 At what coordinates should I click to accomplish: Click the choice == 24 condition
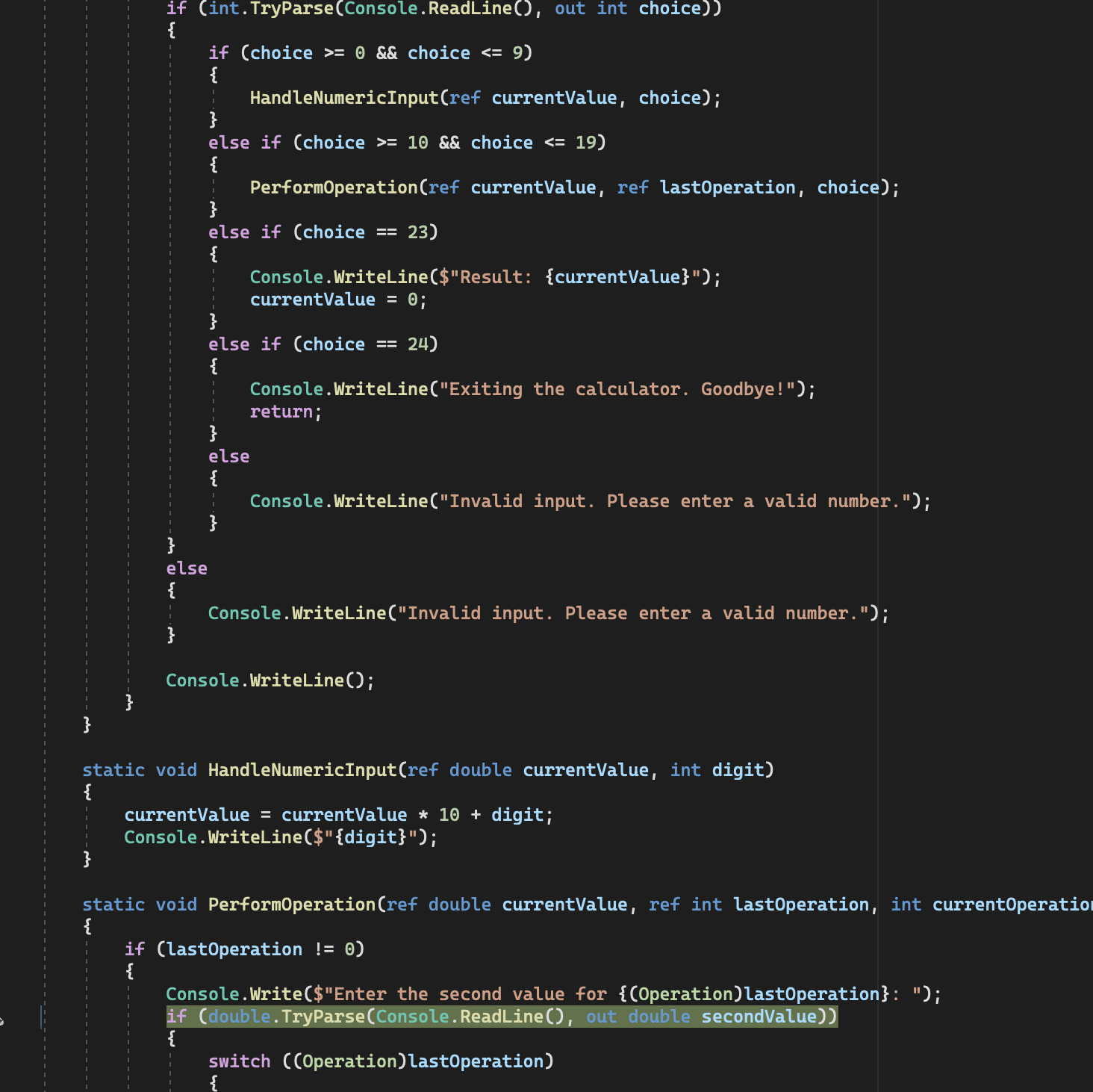pos(366,344)
